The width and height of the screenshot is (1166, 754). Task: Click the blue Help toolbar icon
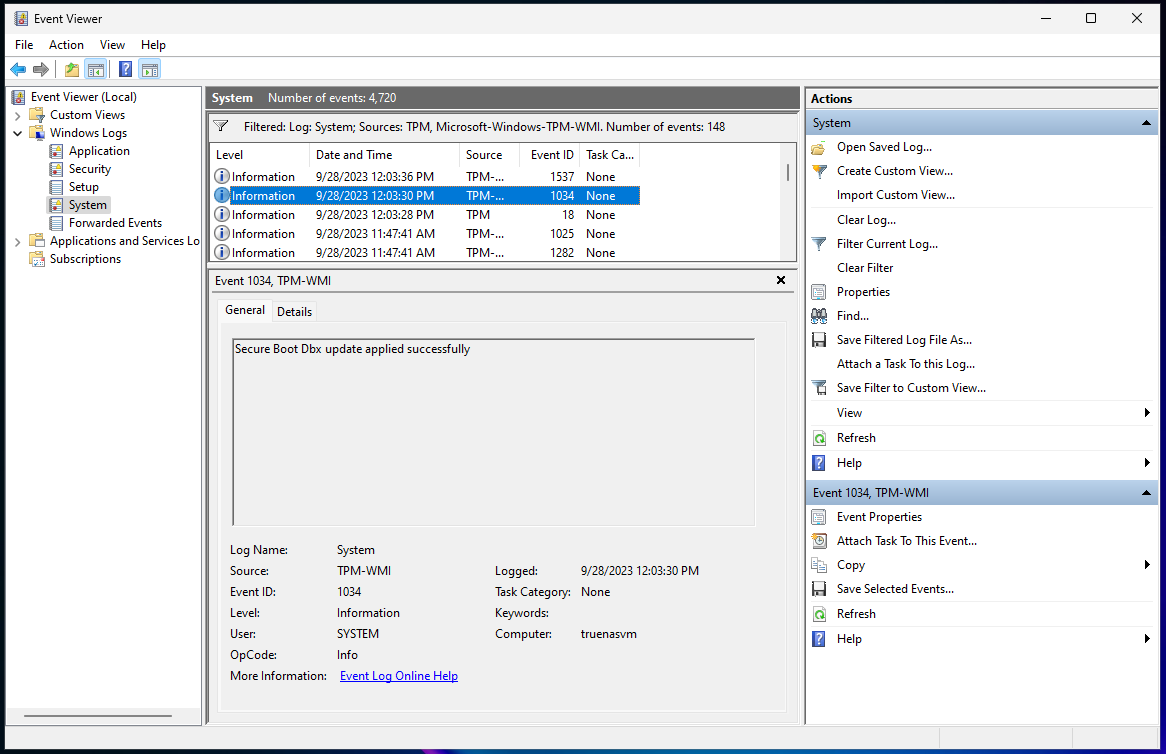[126, 70]
